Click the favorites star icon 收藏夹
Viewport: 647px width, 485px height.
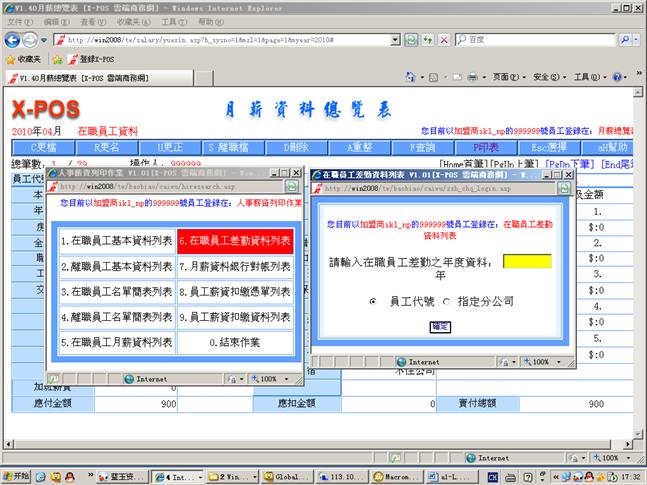[25, 59]
